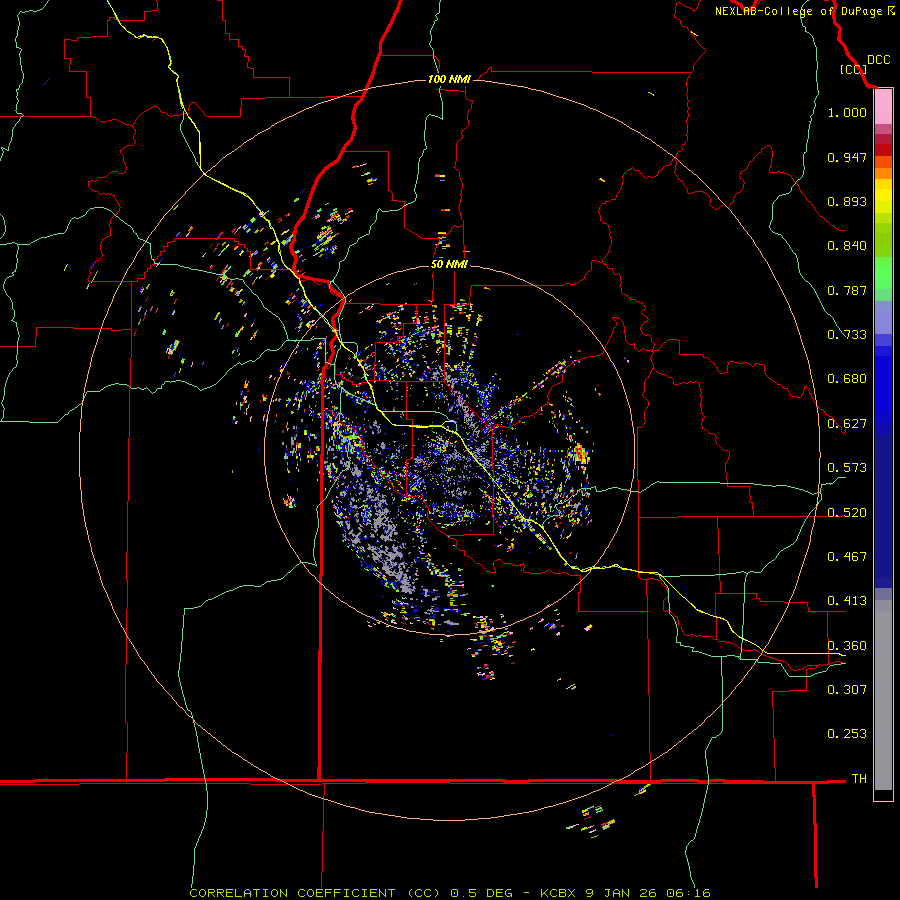Click the Correlation Coefficient KCBX caption text
The image size is (900, 900).
[449, 893]
